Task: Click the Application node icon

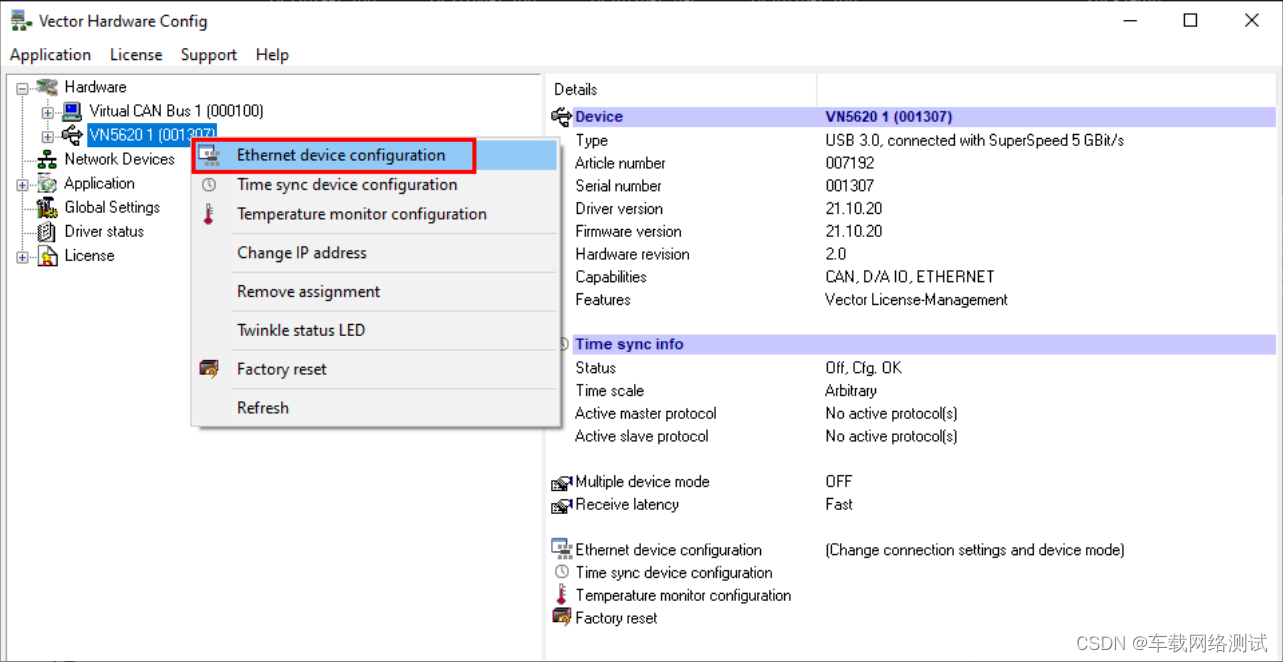Action: (47, 184)
